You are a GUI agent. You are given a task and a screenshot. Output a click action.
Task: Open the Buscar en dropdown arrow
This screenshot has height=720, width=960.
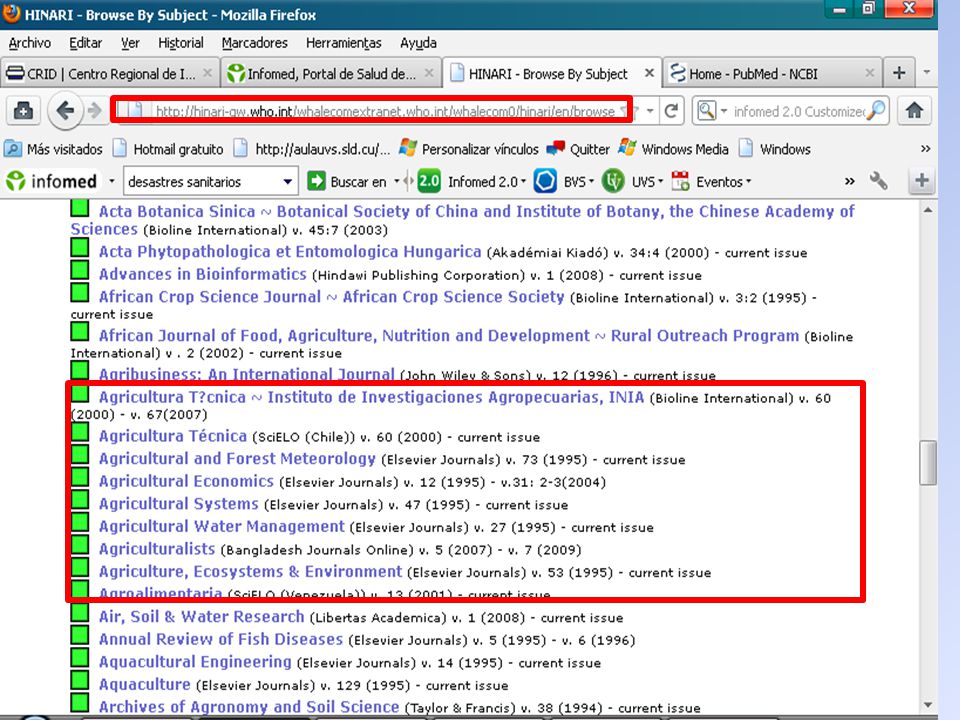pyautogui.click(x=396, y=181)
